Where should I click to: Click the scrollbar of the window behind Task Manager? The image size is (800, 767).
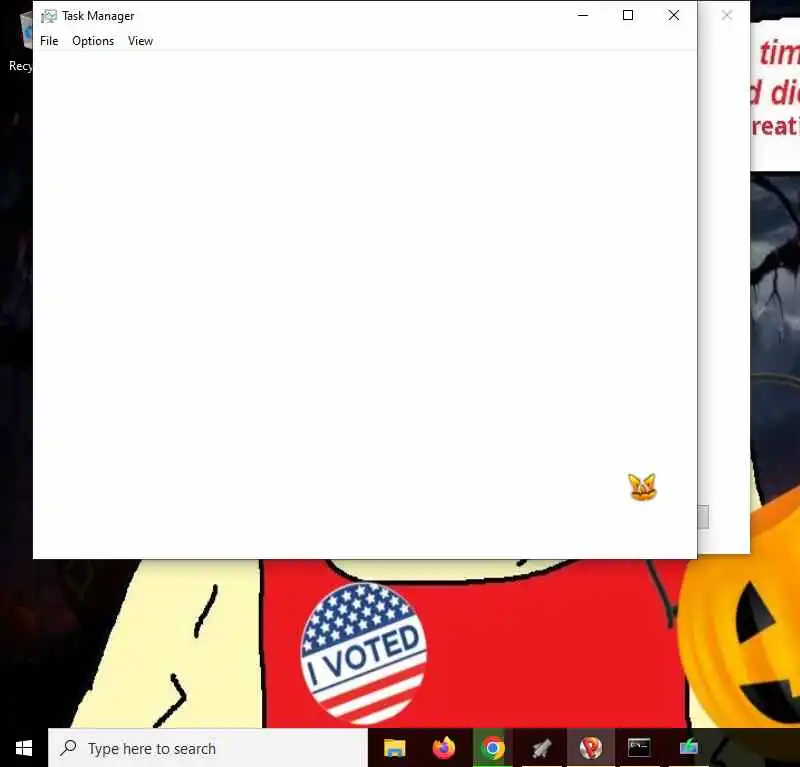point(703,517)
